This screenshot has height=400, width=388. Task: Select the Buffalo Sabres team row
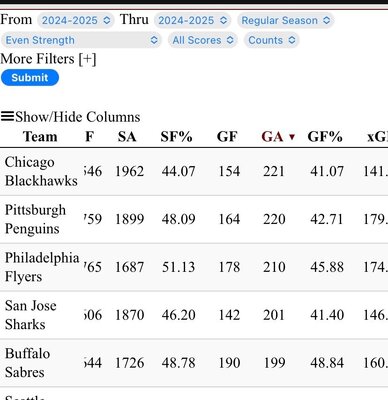(x=194, y=363)
